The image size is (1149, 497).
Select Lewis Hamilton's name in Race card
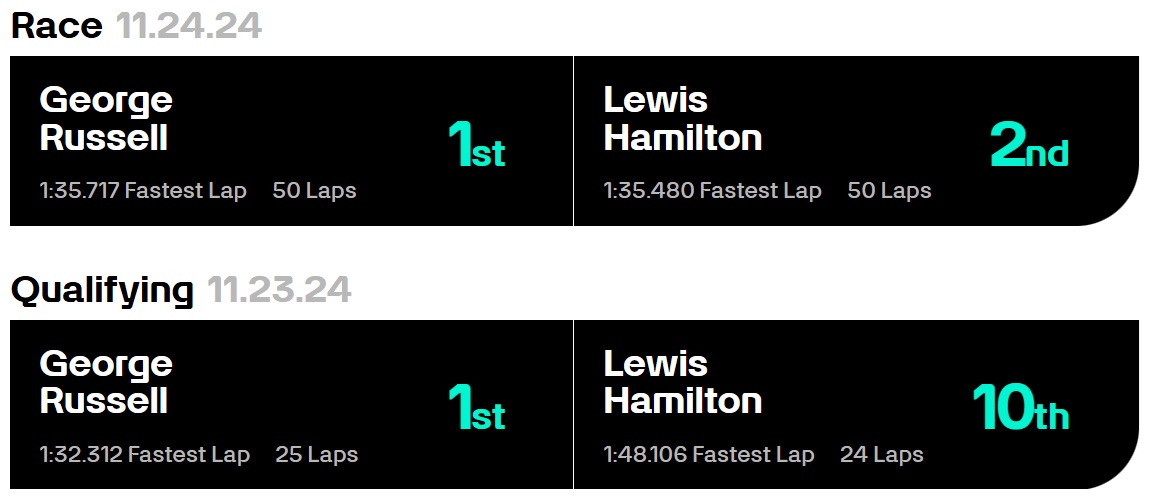click(x=683, y=119)
